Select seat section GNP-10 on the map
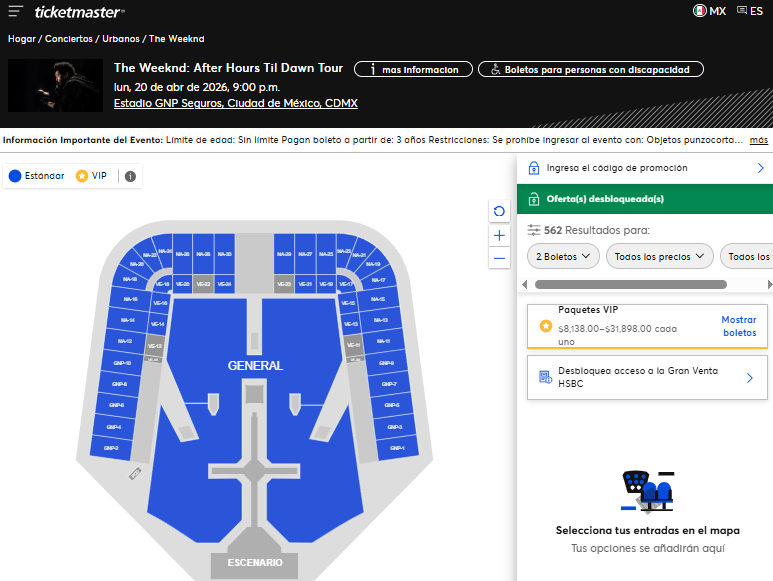Screen dimensions: 773x581 (122, 363)
